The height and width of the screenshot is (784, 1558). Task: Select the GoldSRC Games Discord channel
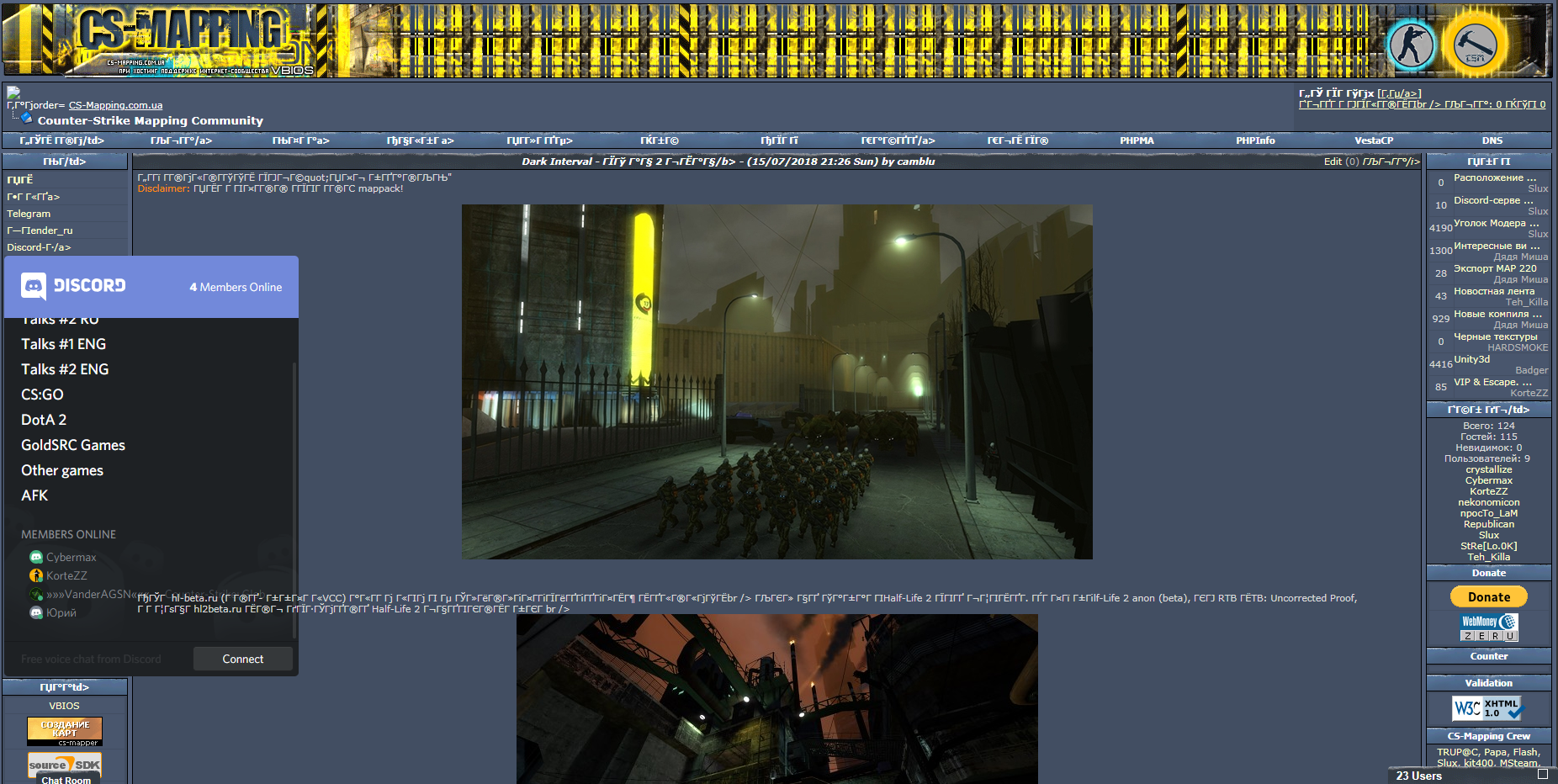73,445
